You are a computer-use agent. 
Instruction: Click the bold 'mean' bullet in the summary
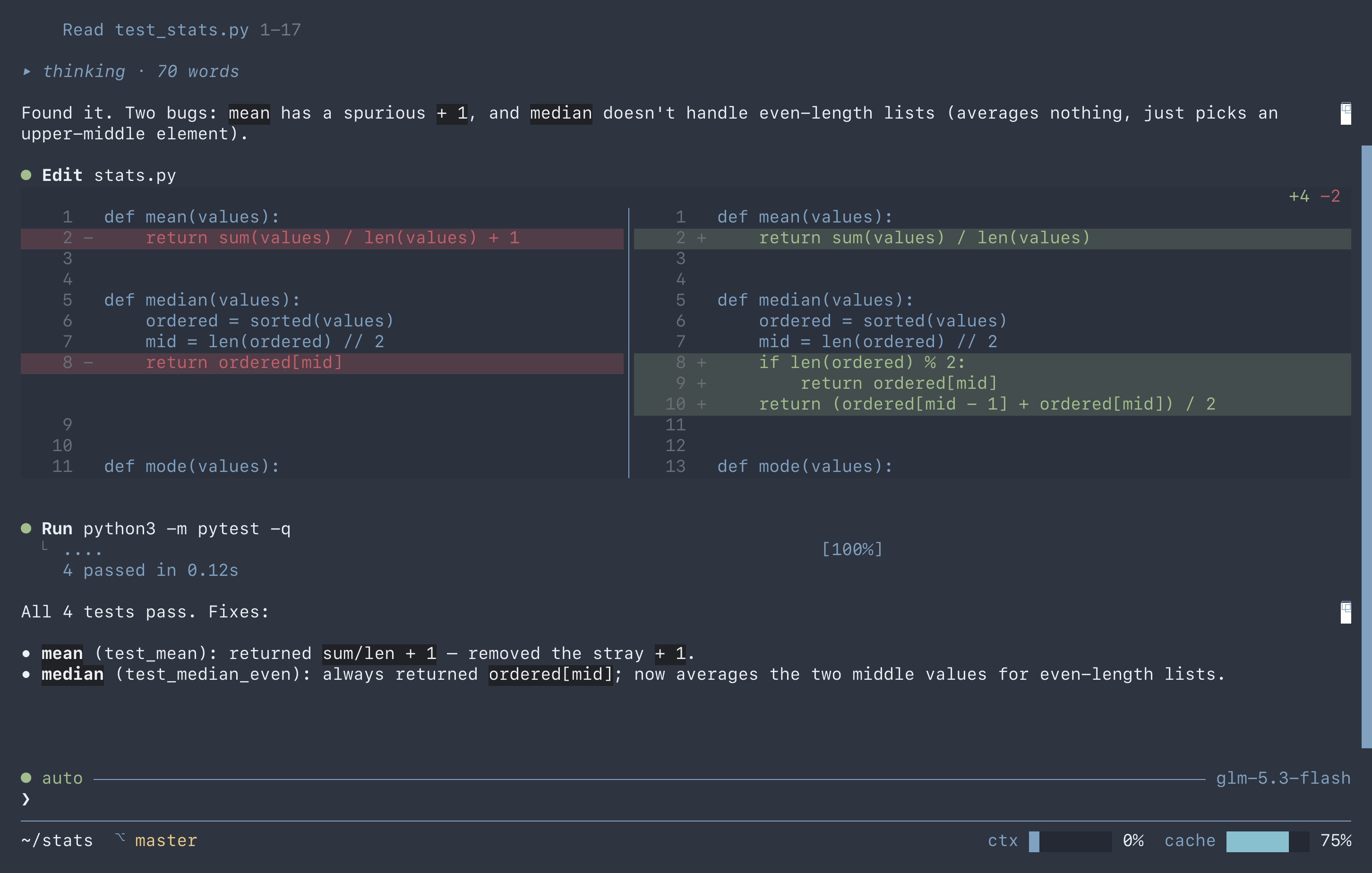pos(62,654)
